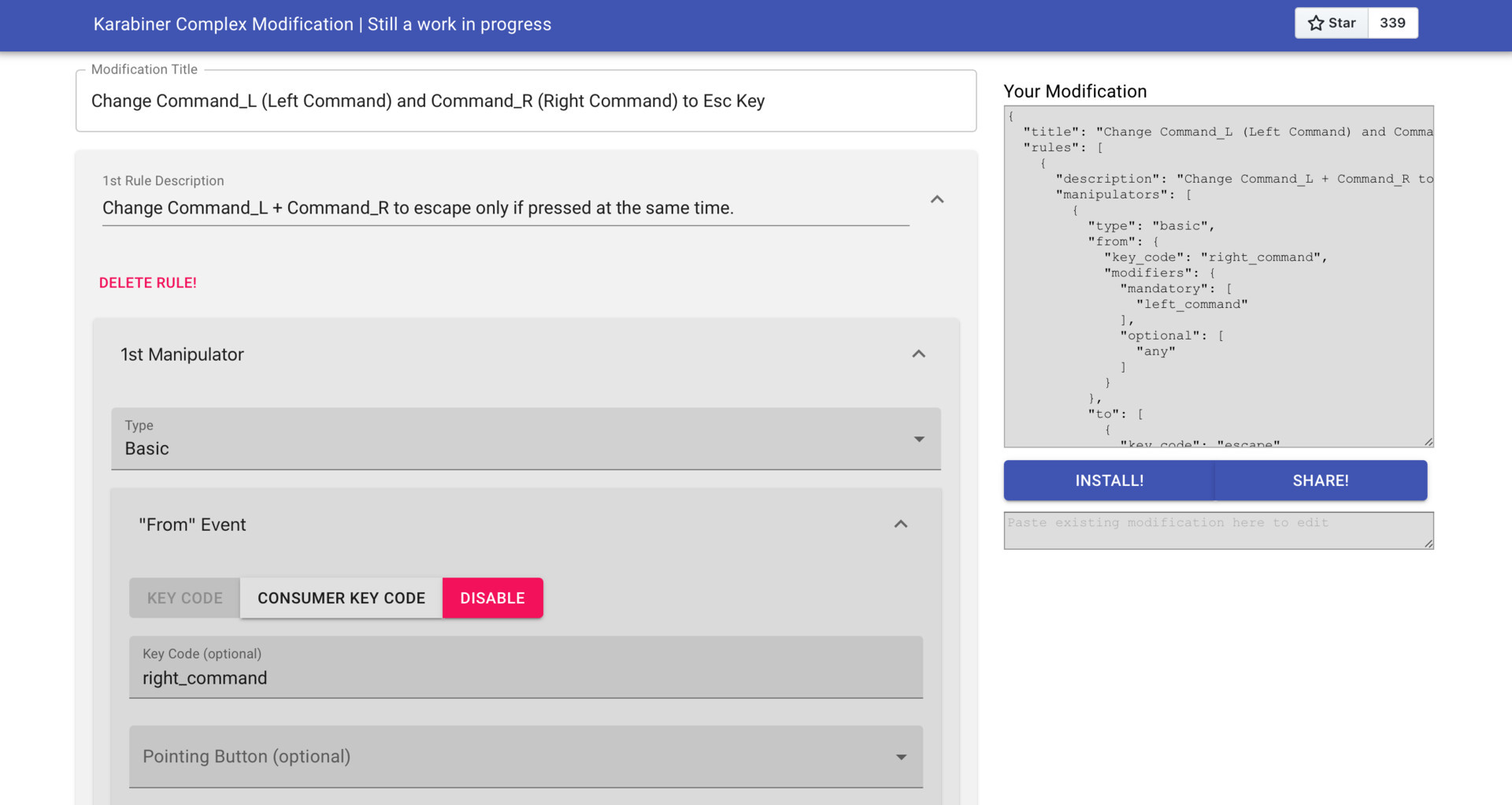Click into Your Modification JSON textarea
This screenshot has width=1512, height=805.
pyautogui.click(x=1218, y=276)
